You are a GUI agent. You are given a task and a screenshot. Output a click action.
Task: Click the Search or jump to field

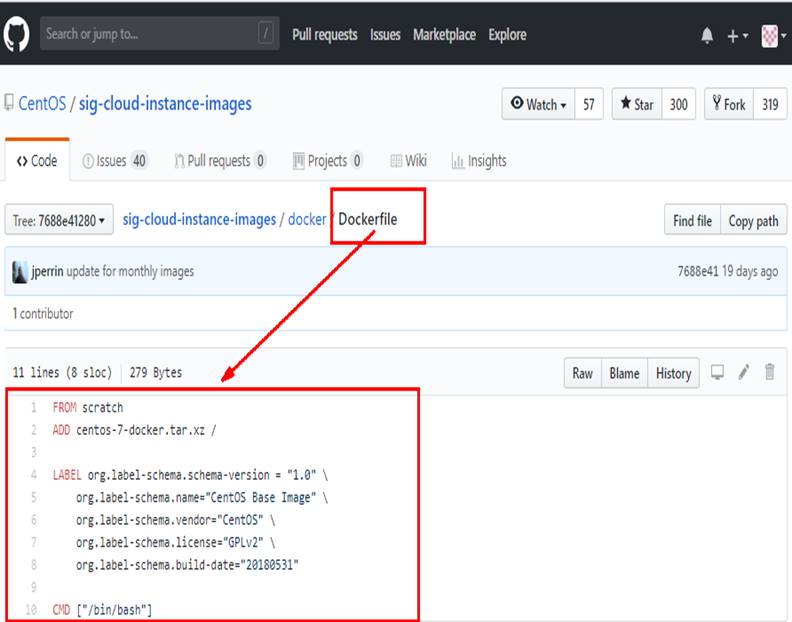pyautogui.click(x=160, y=34)
